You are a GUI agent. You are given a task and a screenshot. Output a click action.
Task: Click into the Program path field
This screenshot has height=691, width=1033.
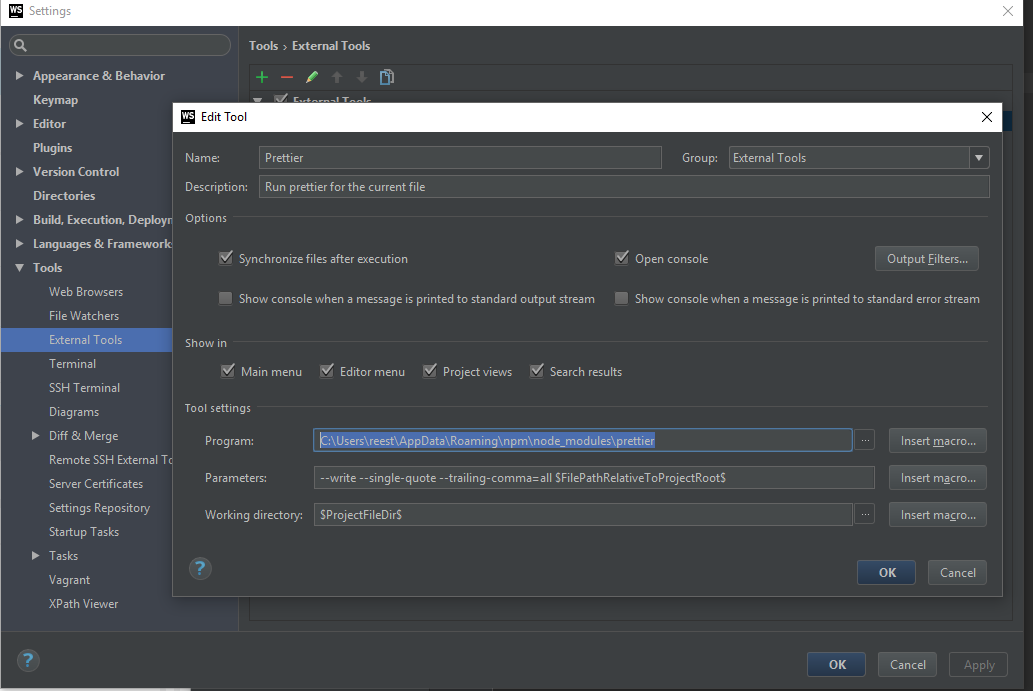(583, 440)
